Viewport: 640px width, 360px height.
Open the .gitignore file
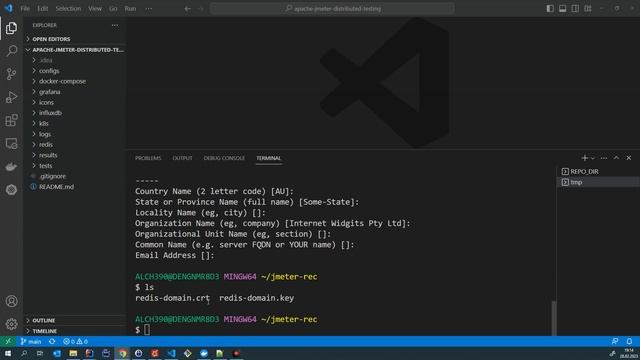click(x=75, y=176)
